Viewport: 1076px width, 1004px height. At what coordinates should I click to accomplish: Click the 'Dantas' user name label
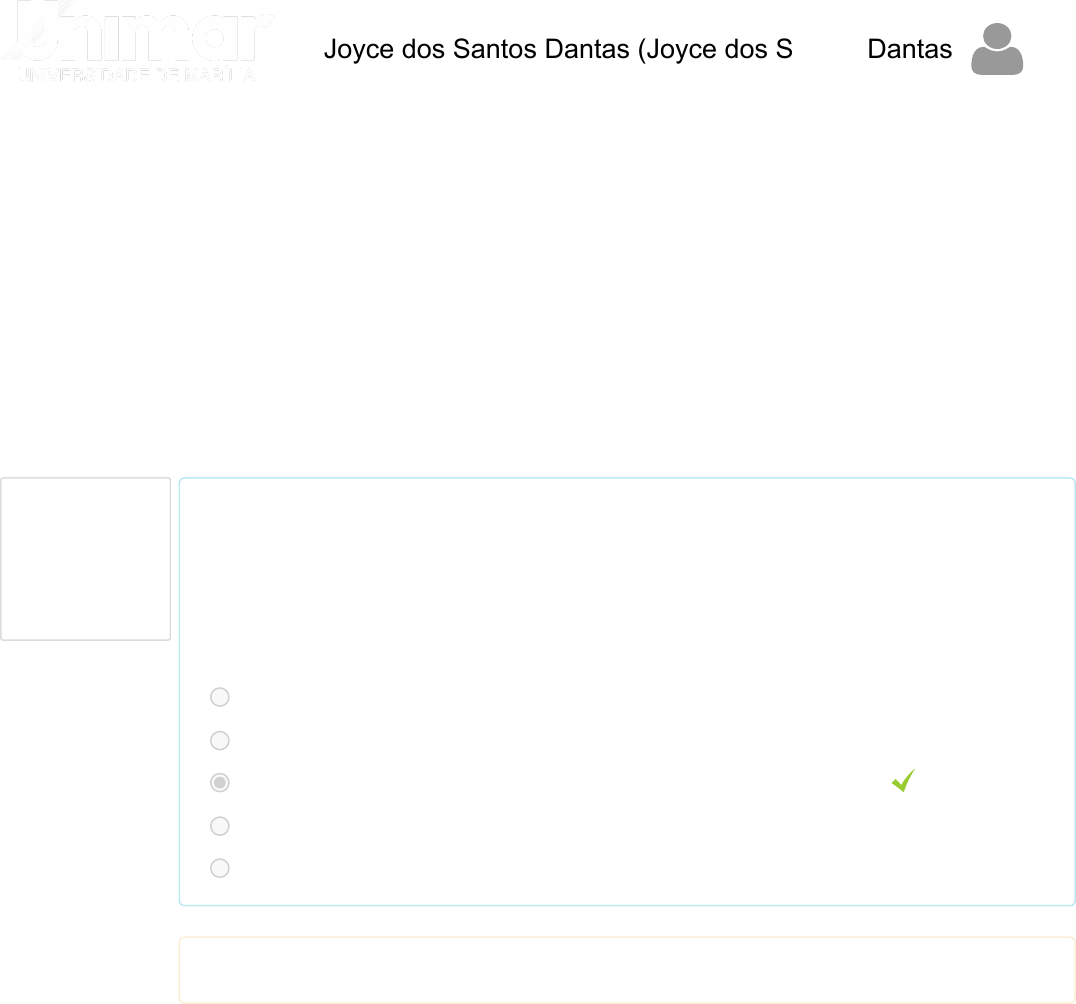coord(909,49)
